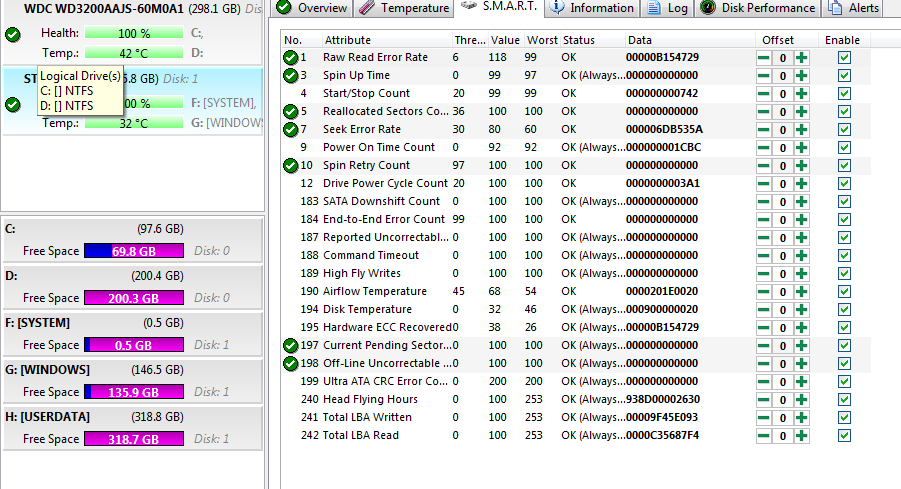This screenshot has height=489, width=901.
Task: Toggle Enable for End-to-End Error Count
Action: [x=844, y=220]
